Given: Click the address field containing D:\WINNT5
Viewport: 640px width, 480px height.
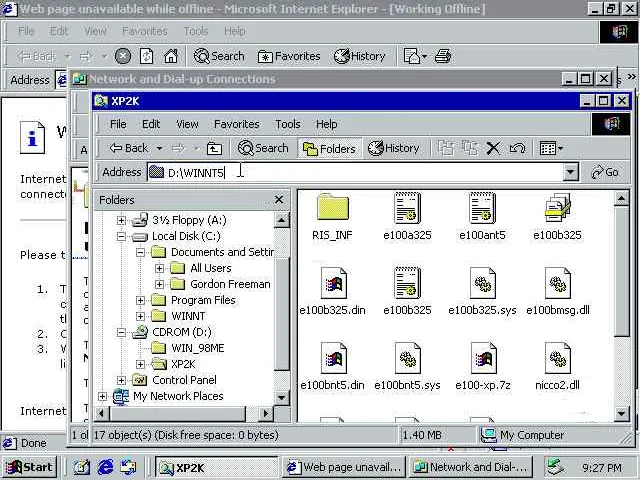Looking at the screenshot, I should tap(355, 173).
